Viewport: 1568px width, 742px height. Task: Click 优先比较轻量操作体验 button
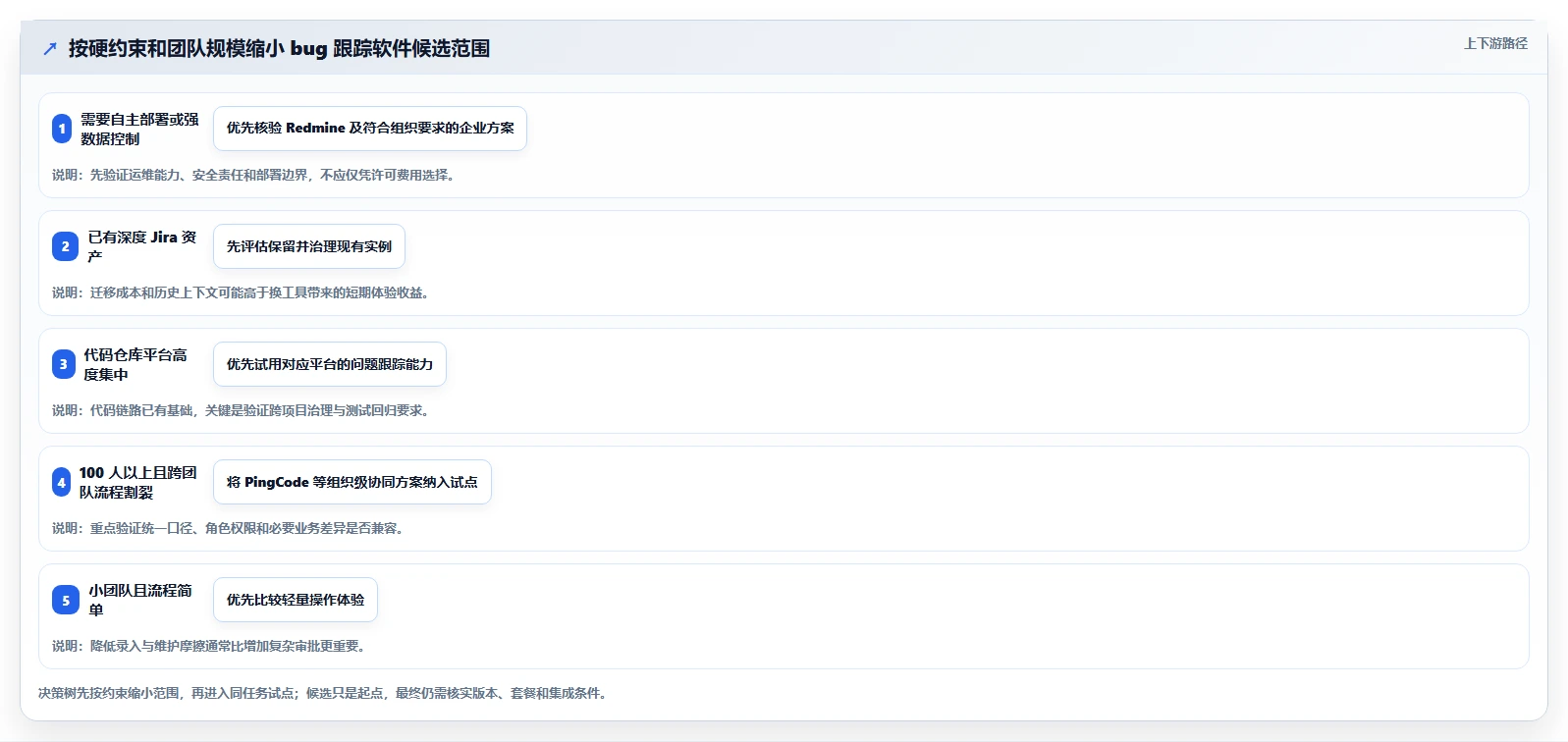(296, 600)
